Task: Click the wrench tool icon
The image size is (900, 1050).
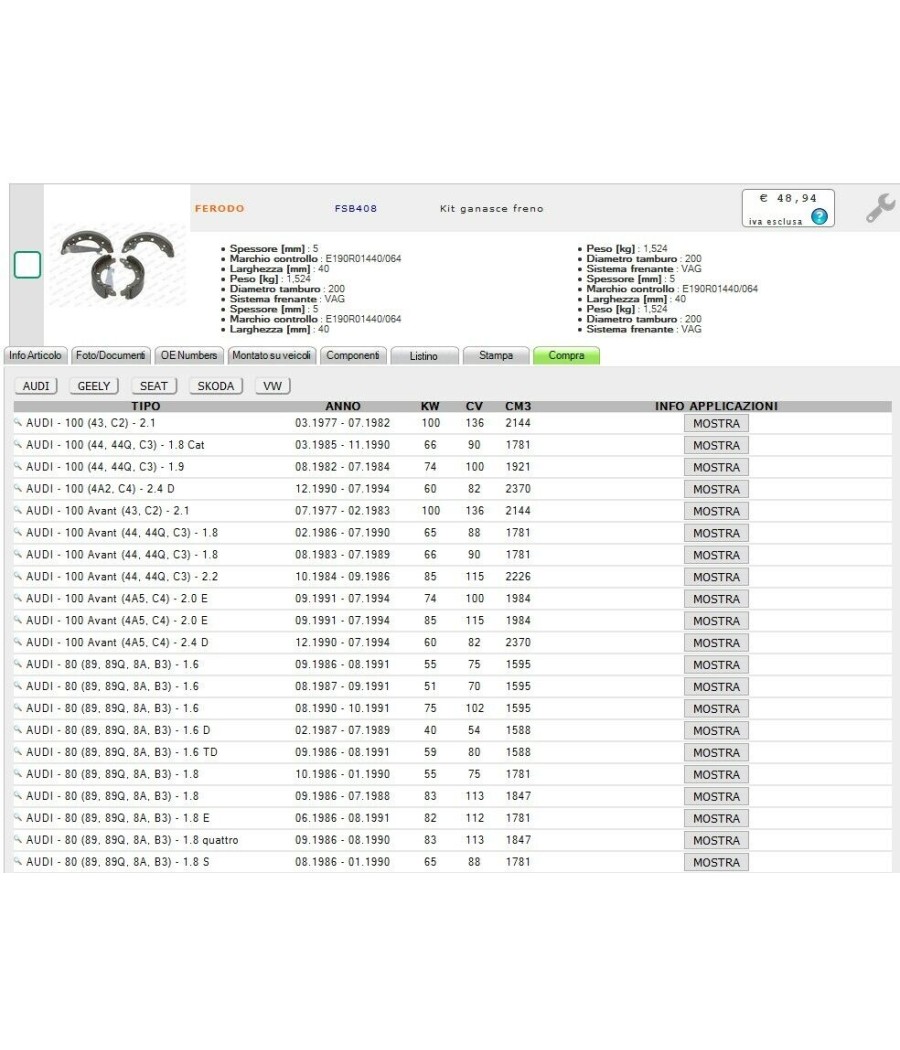Action: pos(880,208)
